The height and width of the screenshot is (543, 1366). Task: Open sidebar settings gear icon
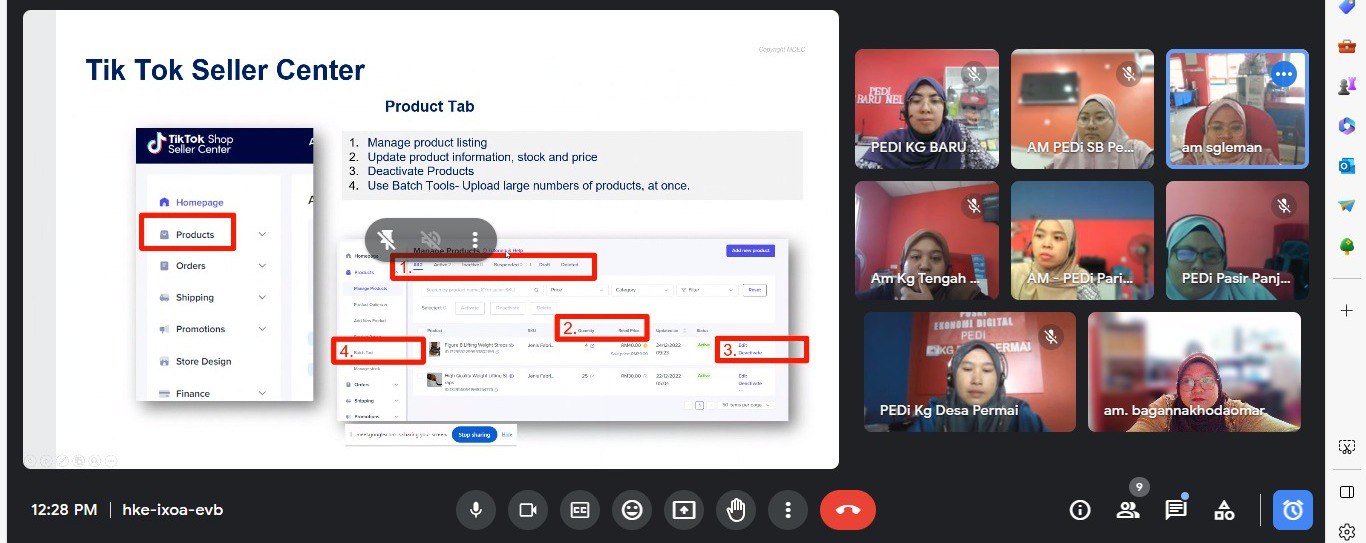tap(1346, 531)
